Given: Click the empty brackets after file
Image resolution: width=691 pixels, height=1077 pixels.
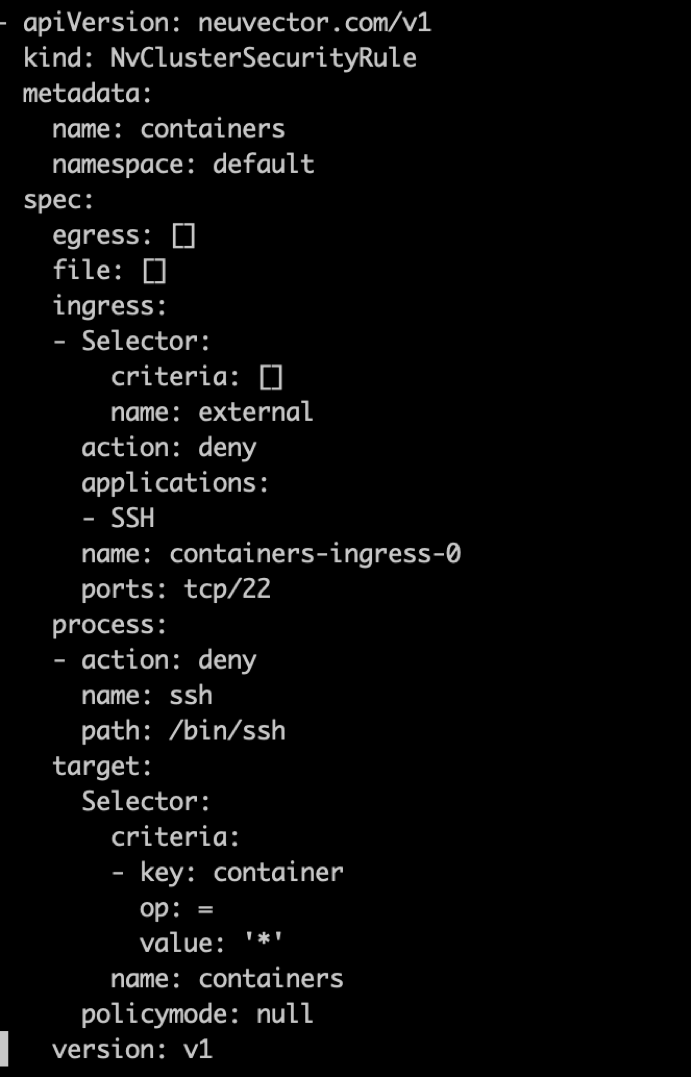Looking at the screenshot, I should [x=154, y=271].
